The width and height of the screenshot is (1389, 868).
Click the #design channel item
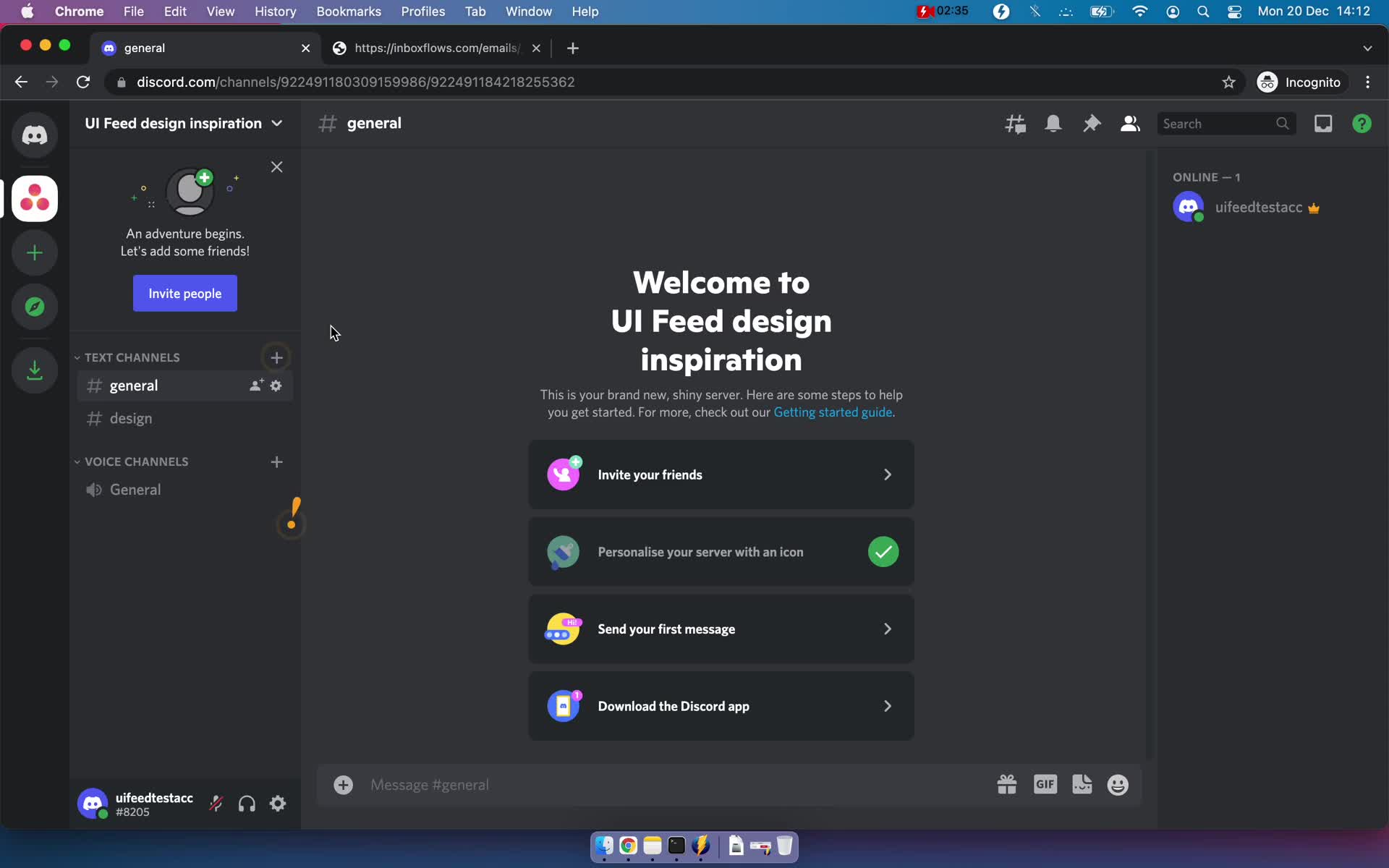tap(131, 418)
